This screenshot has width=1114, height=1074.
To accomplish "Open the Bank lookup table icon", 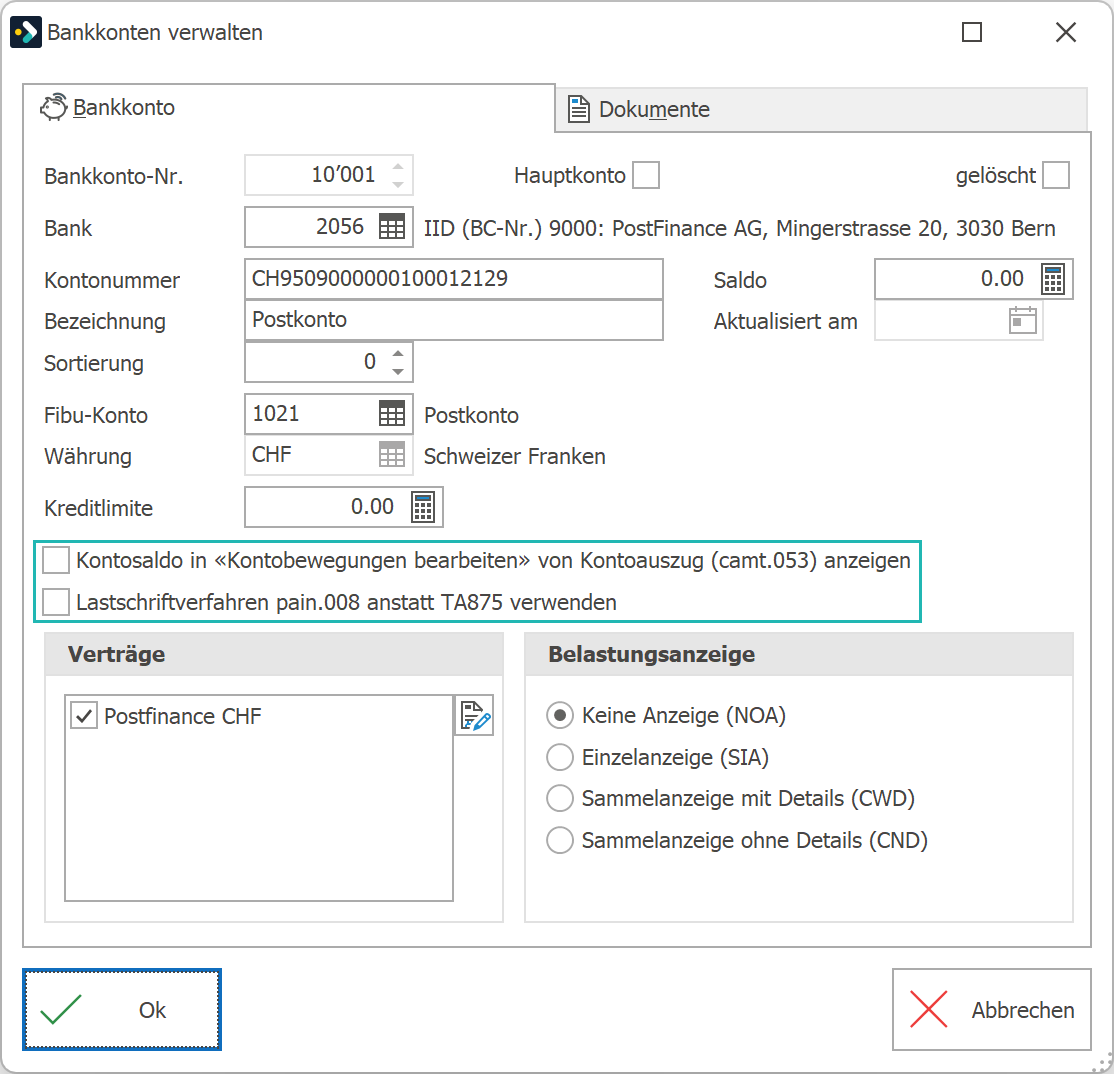I will click(391, 227).
